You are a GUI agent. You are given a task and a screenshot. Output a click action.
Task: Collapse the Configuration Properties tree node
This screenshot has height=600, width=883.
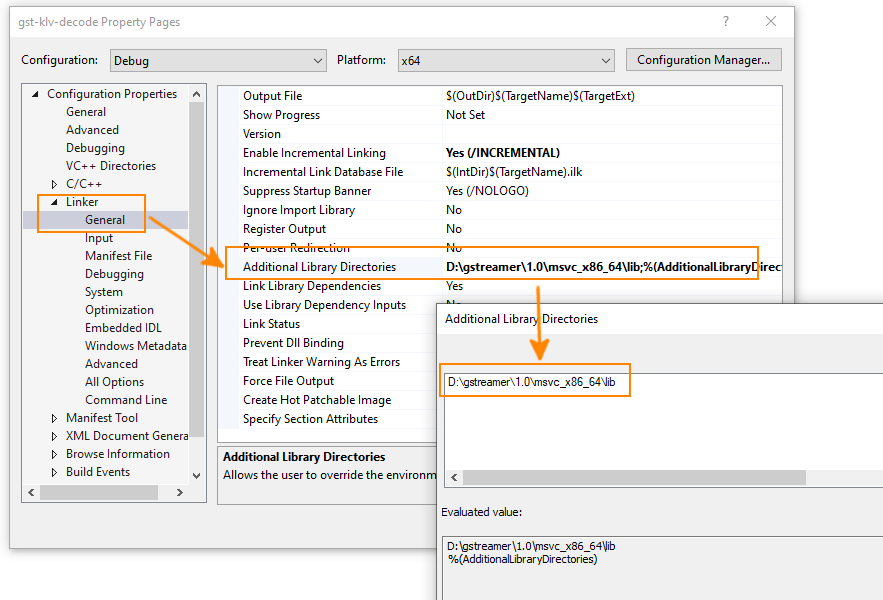coord(35,94)
